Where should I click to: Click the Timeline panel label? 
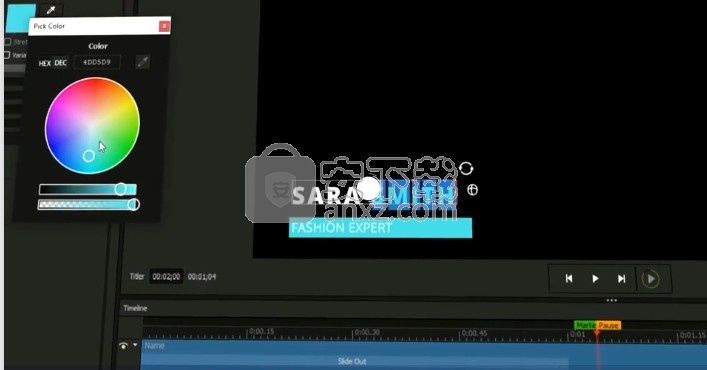coord(135,308)
